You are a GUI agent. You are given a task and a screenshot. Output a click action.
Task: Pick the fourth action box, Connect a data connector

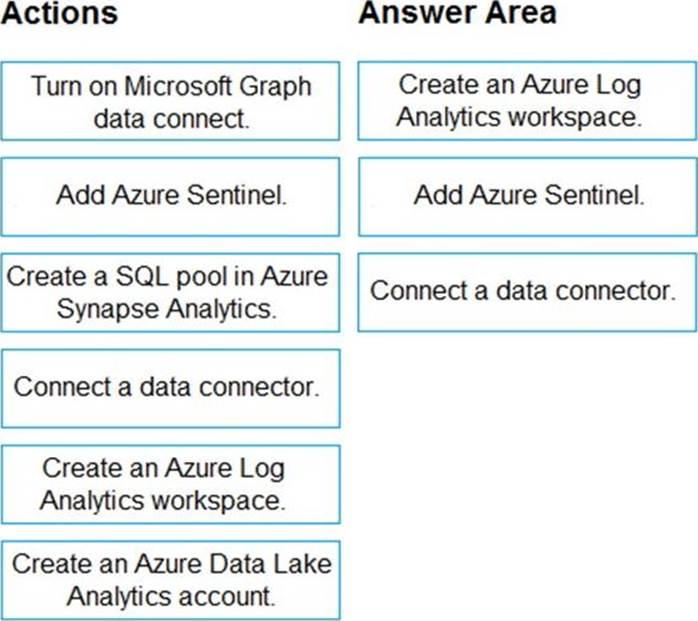click(x=170, y=387)
